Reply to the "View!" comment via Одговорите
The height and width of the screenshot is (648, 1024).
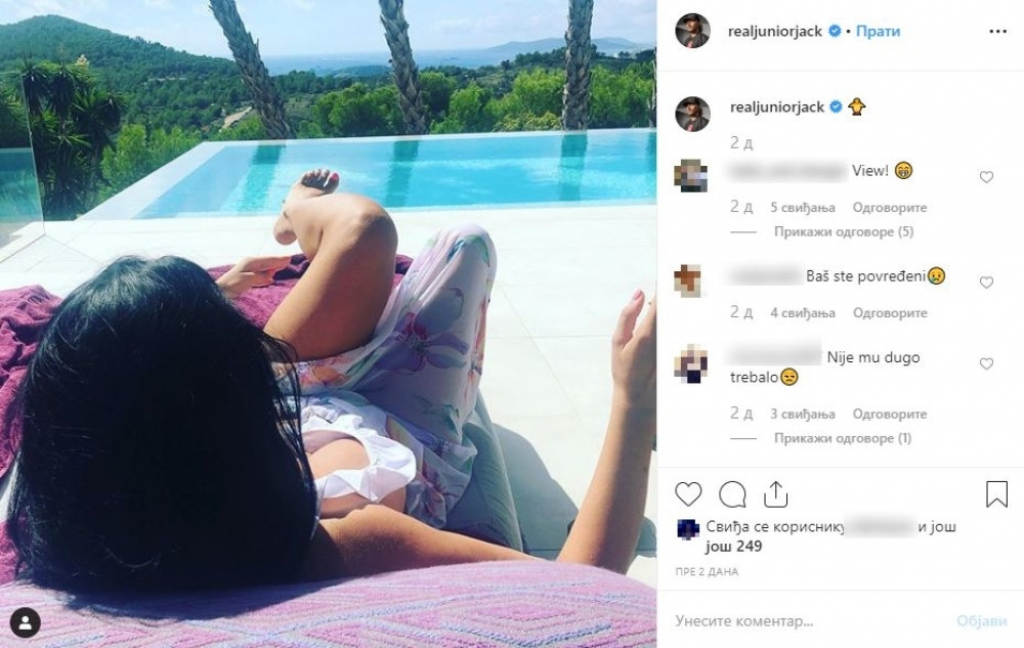pyautogui.click(x=889, y=208)
